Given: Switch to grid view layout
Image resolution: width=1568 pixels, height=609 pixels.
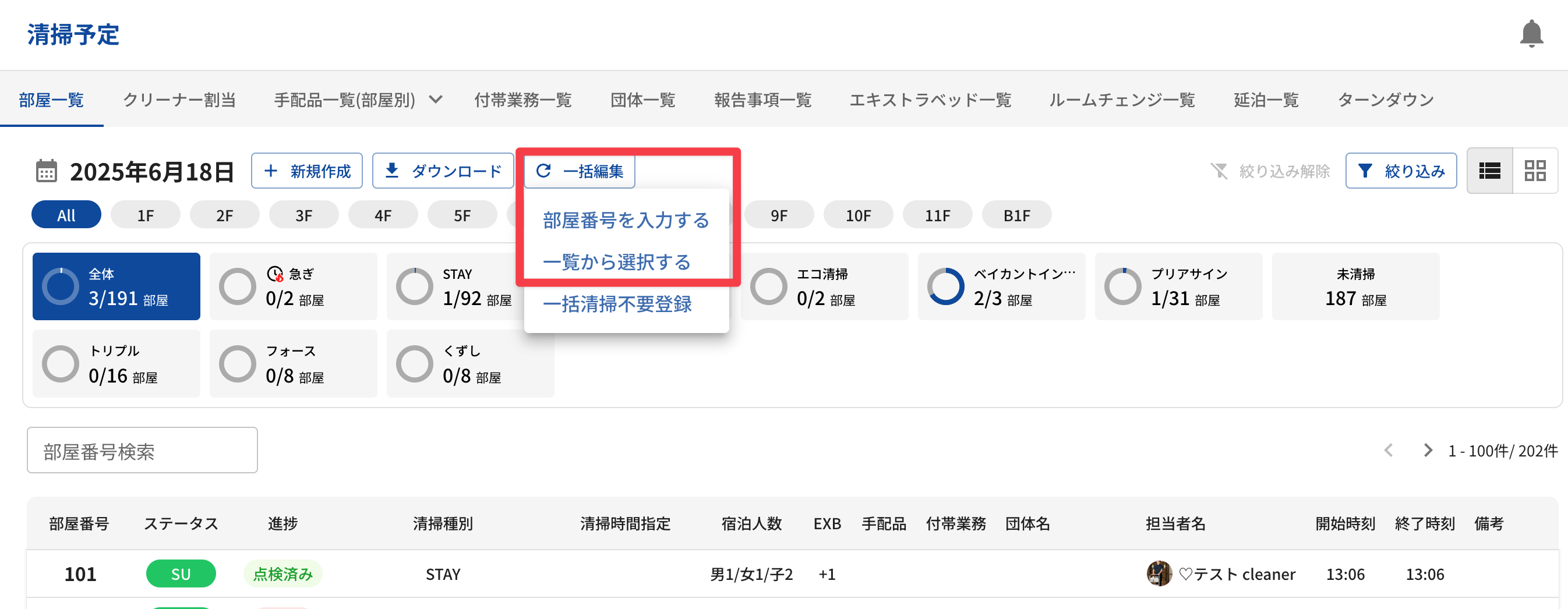Looking at the screenshot, I should pos(1535,171).
